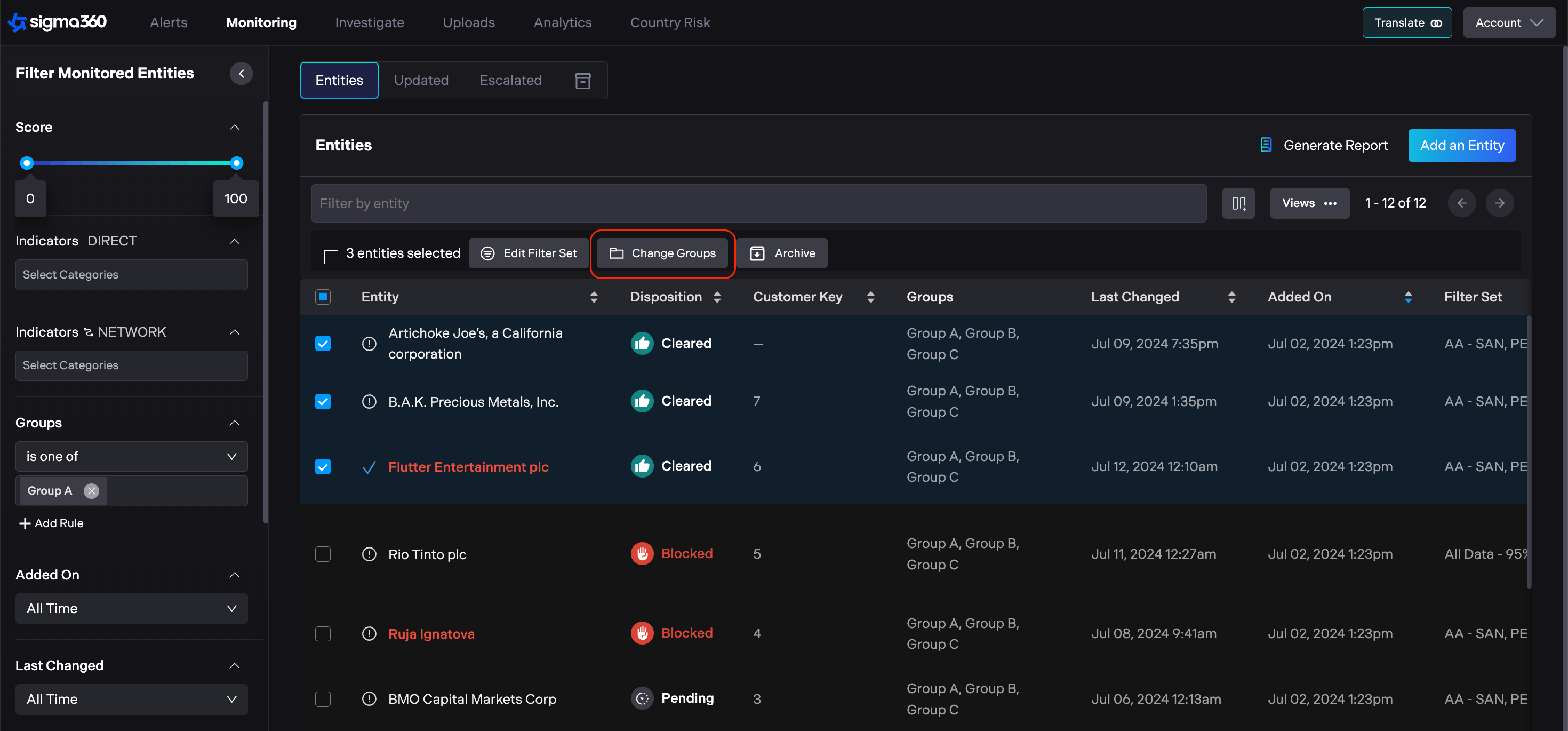The width and height of the screenshot is (1568, 731).
Task: Click alert icon beside Rio Tinto plc
Action: click(x=369, y=554)
